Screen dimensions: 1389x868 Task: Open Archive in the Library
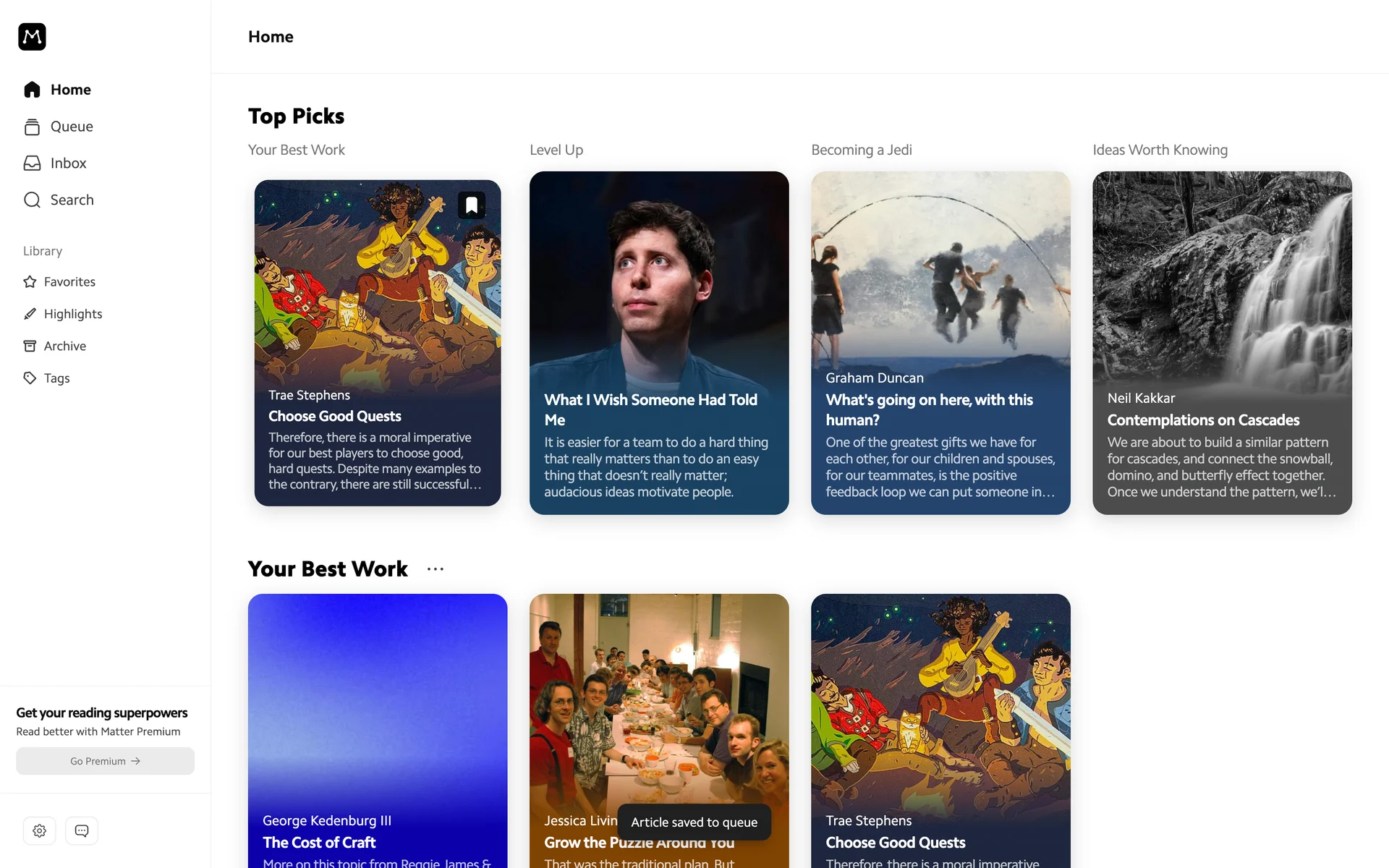click(54, 346)
